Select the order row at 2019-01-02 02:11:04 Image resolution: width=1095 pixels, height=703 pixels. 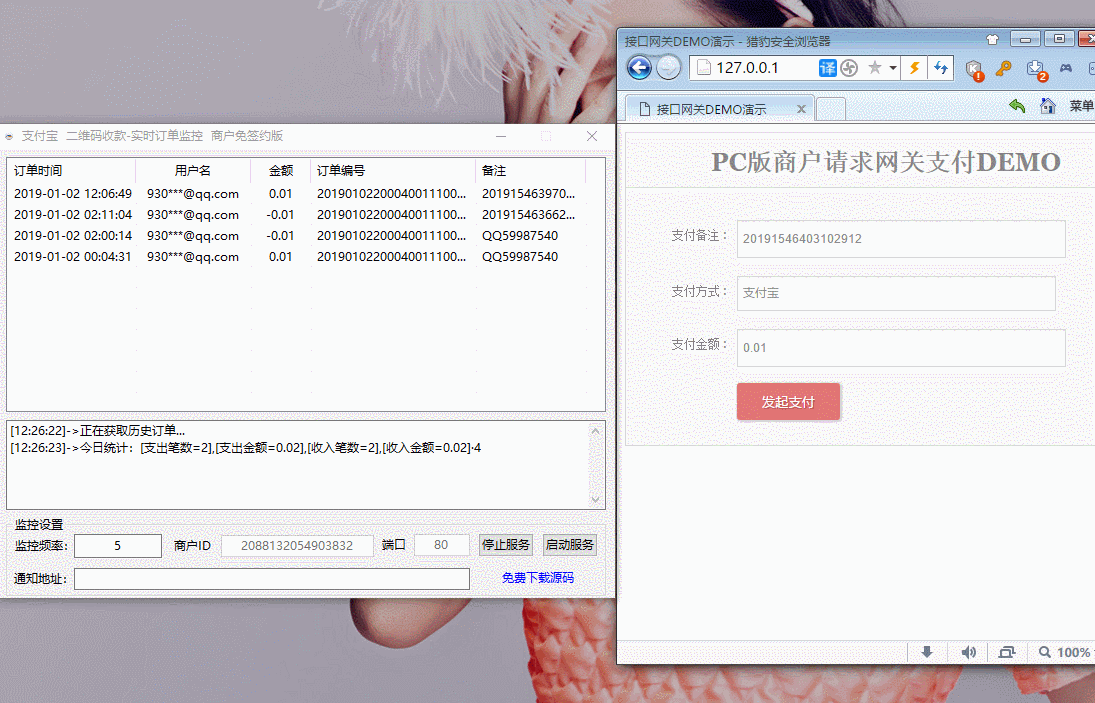click(x=296, y=214)
